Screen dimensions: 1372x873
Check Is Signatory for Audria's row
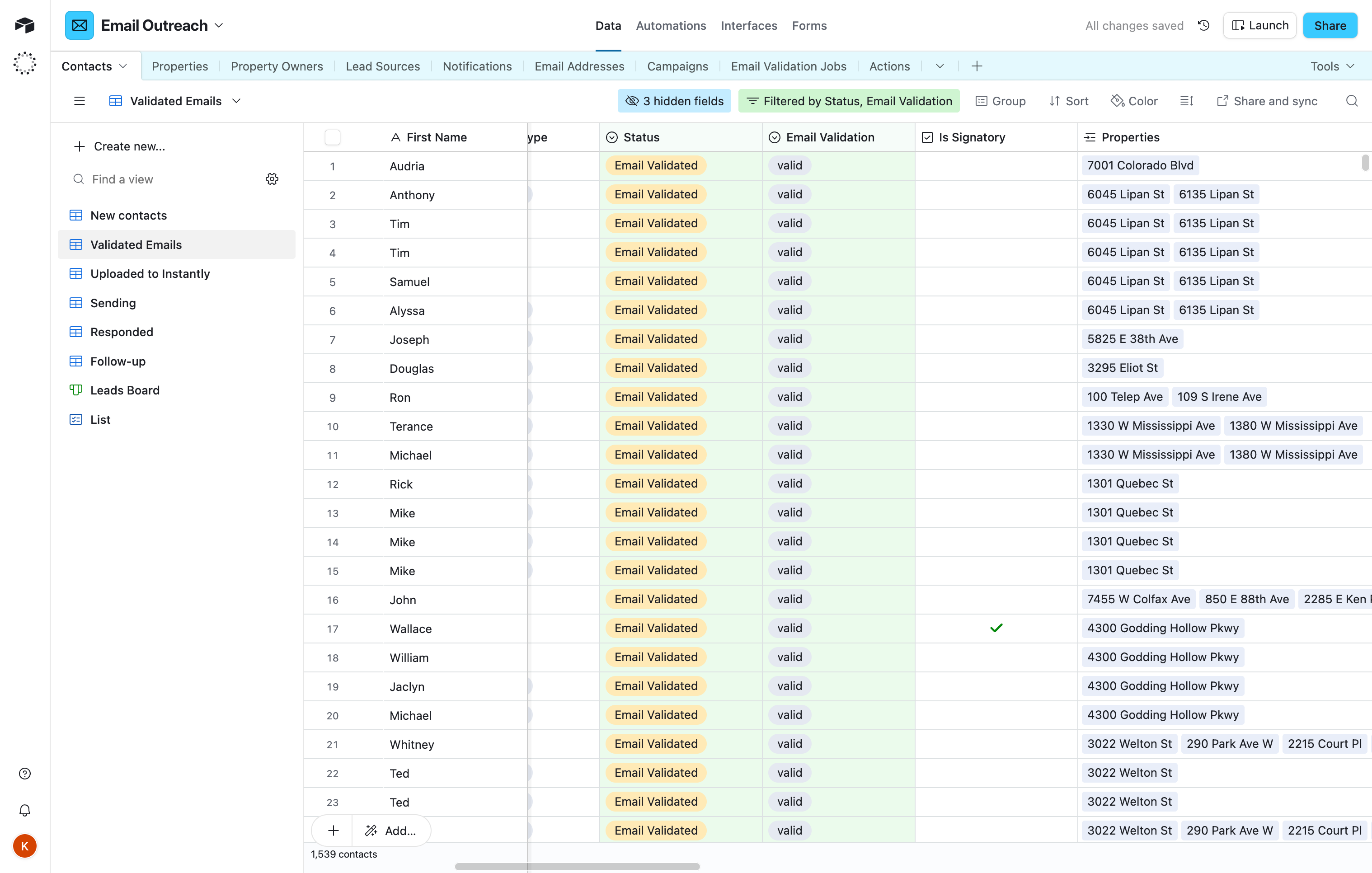click(996, 166)
